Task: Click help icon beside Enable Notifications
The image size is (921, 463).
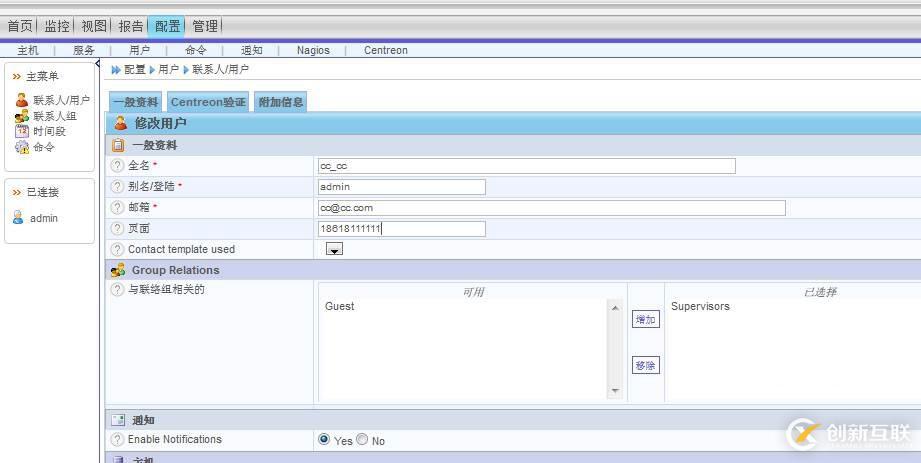Action: pyautogui.click(x=117, y=439)
